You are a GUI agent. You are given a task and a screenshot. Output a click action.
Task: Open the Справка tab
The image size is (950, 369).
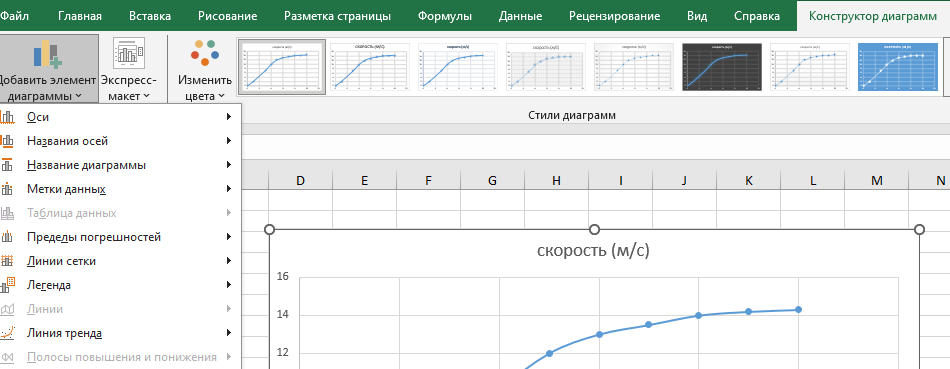pos(757,16)
